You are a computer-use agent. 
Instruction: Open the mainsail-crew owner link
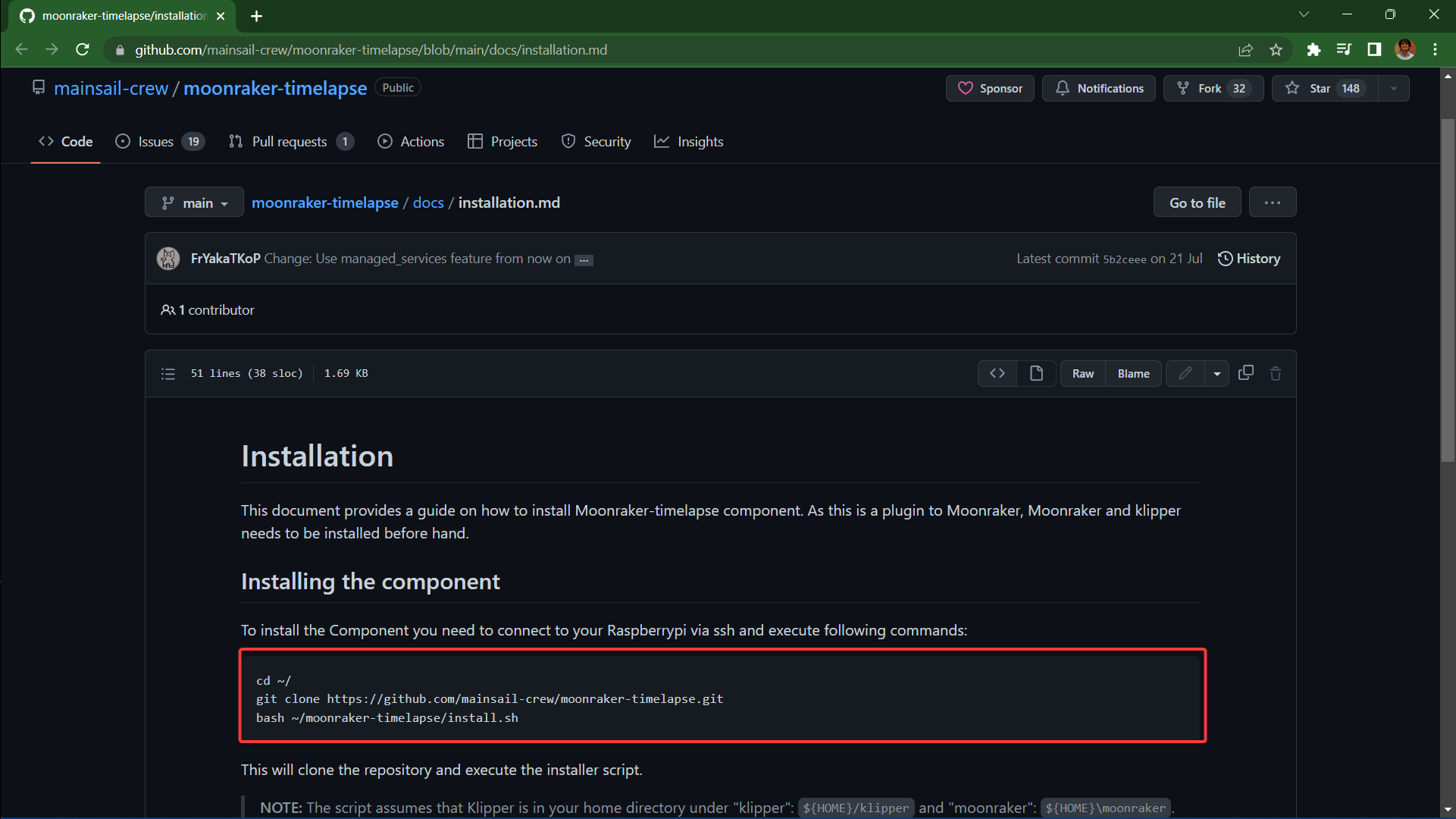(x=111, y=88)
